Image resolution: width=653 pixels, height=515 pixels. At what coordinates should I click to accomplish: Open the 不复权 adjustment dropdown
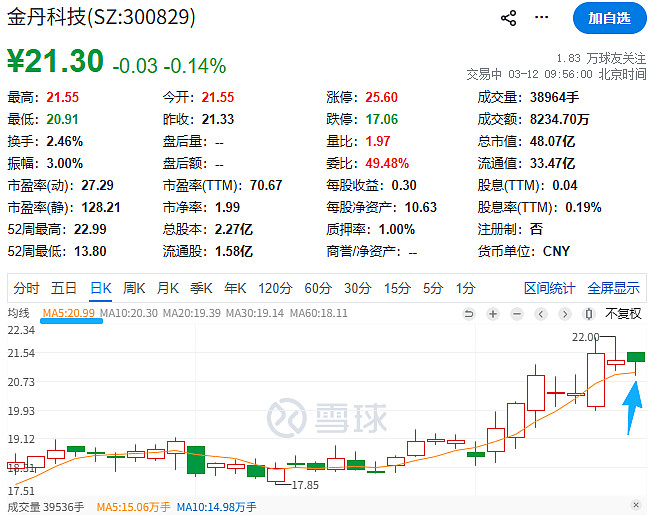[x=623, y=313]
